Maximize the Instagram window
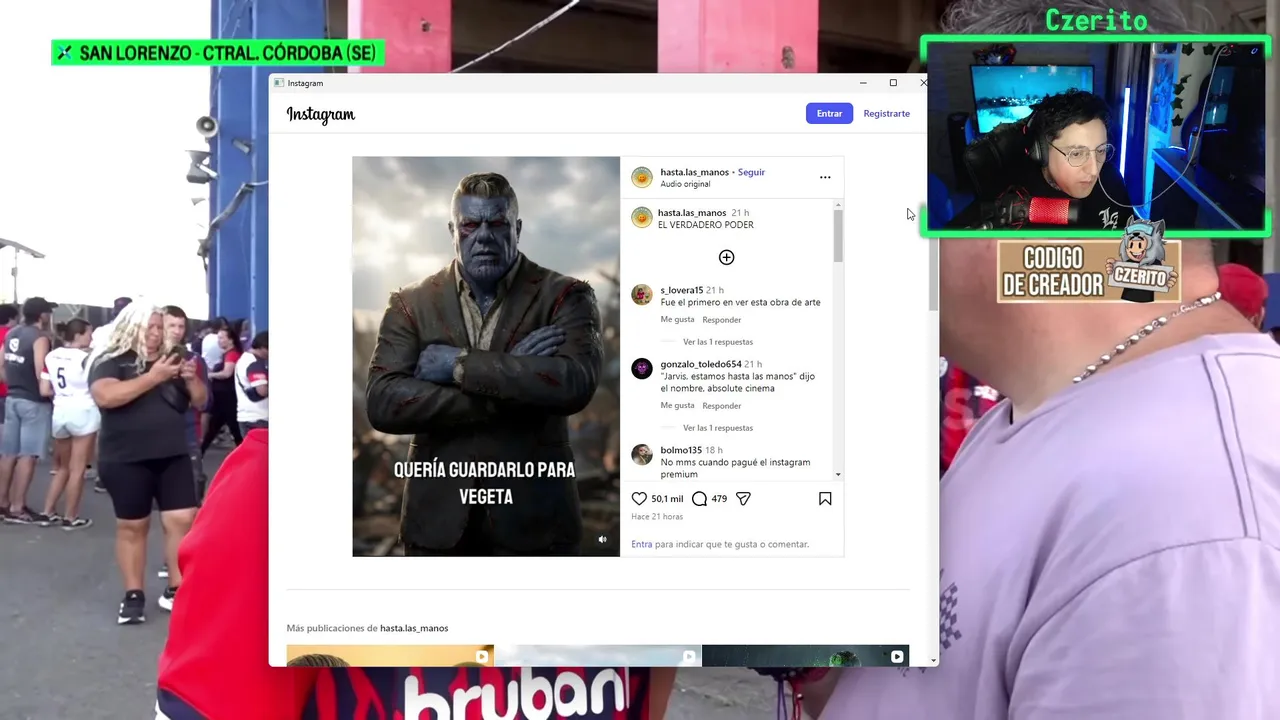The height and width of the screenshot is (720, 1280). point(893,83)
